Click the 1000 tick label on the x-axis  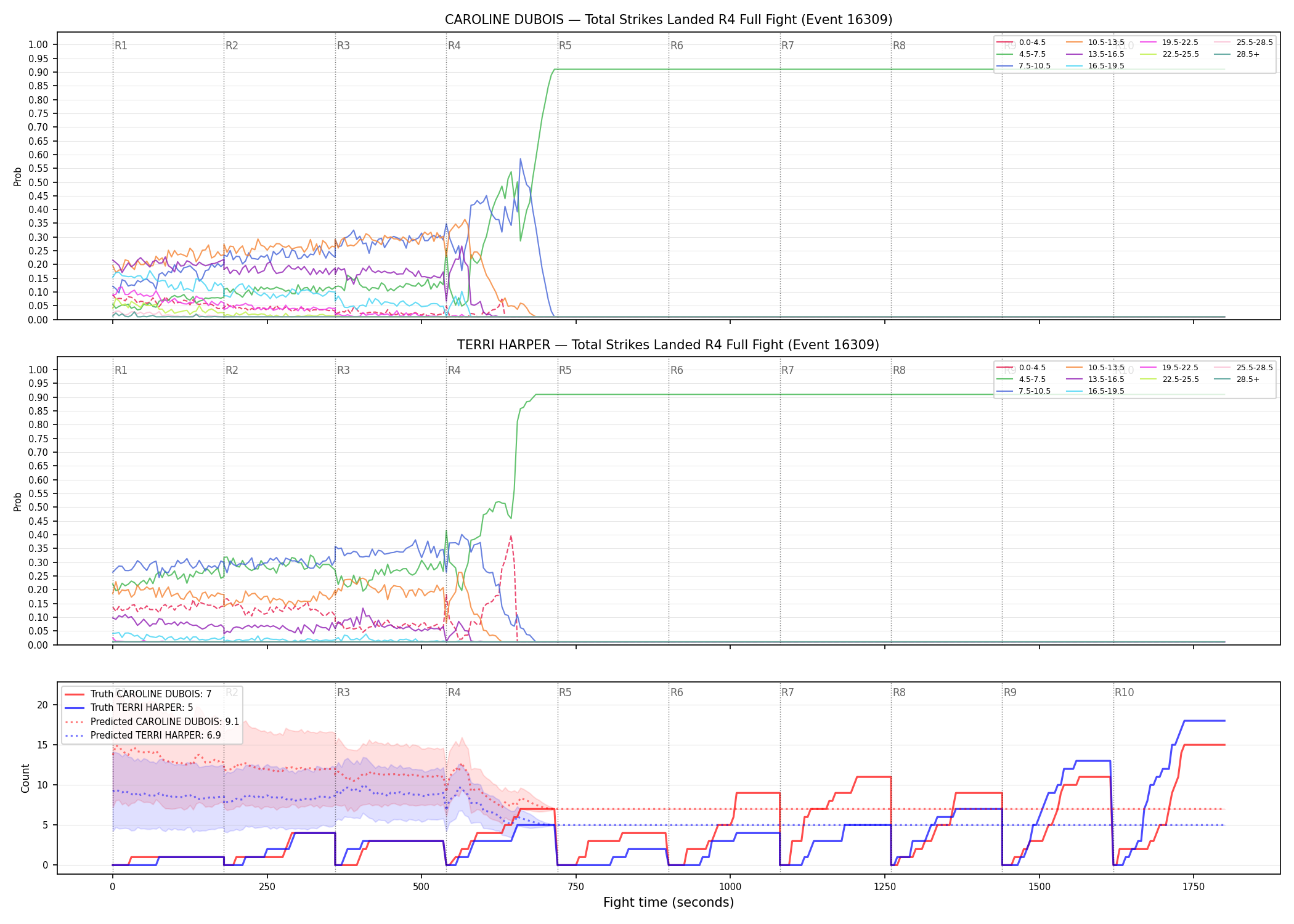(730, 886)
